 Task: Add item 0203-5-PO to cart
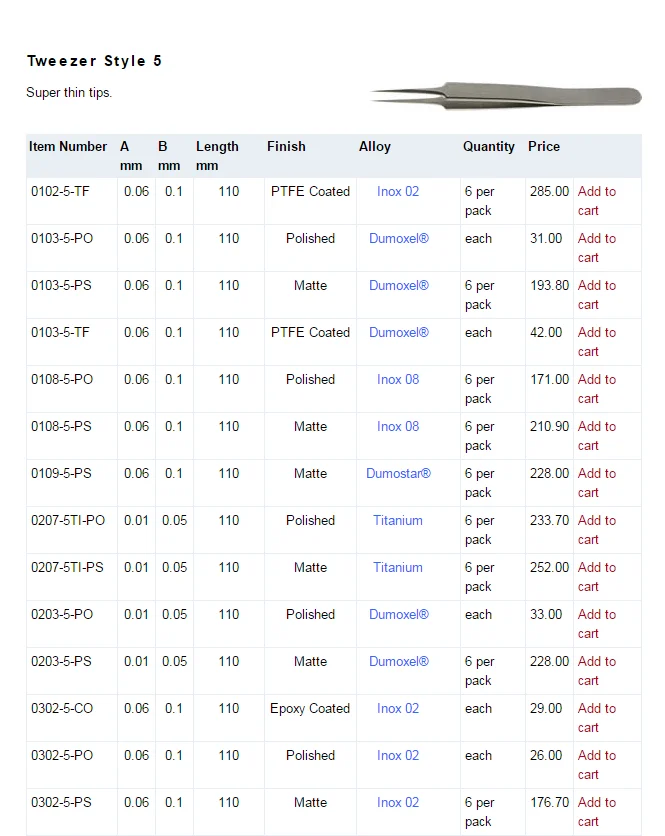596,624
